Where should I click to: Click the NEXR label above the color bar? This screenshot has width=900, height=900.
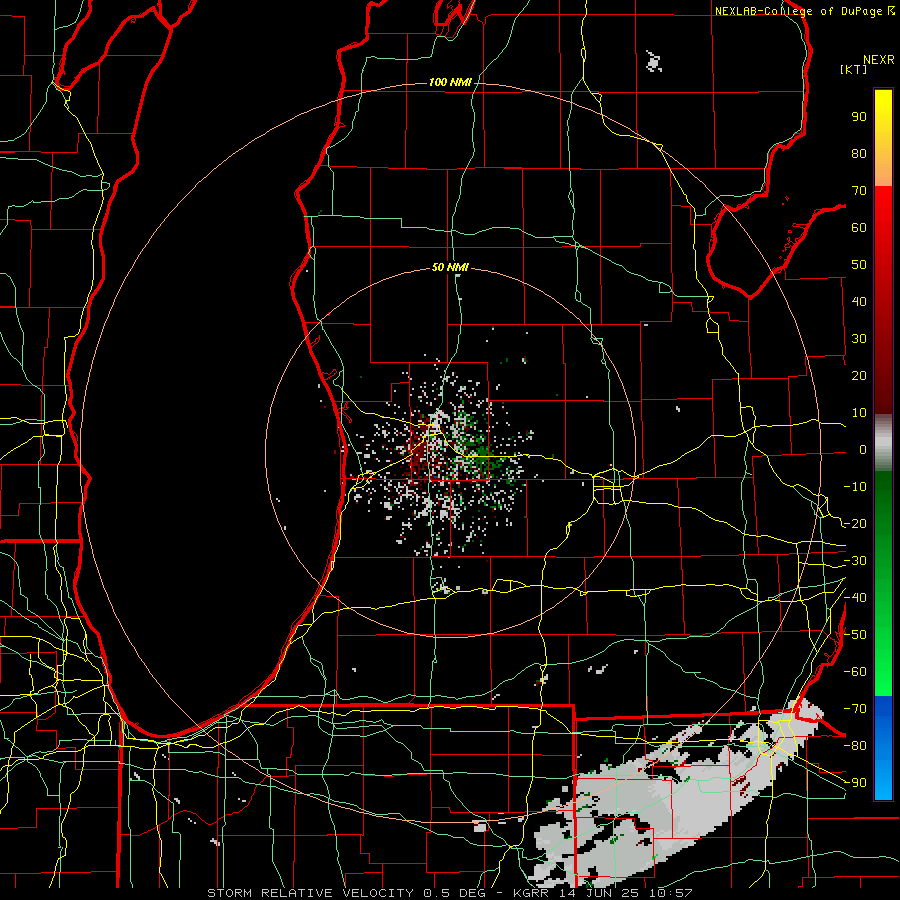coord(879,60)
